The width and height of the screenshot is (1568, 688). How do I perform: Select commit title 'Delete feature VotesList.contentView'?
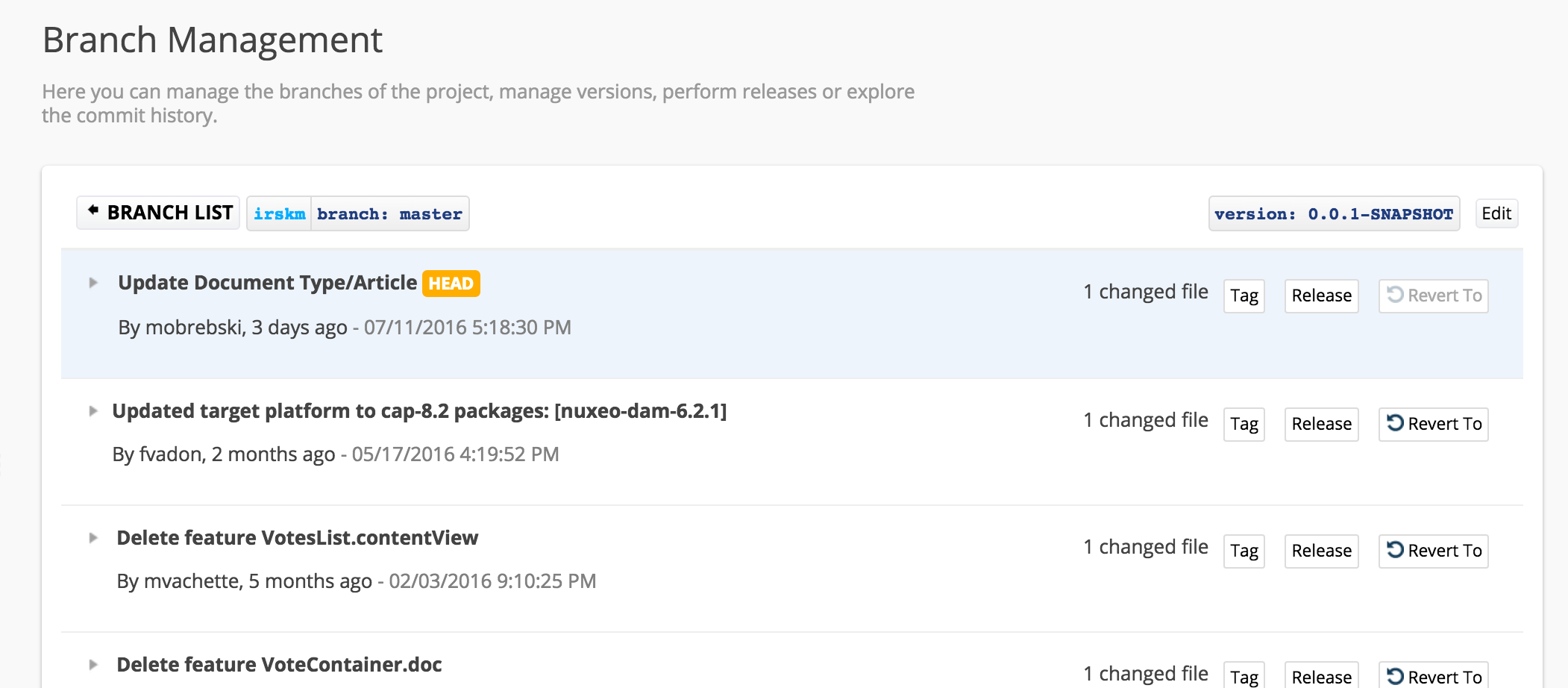tap(297, 538)
